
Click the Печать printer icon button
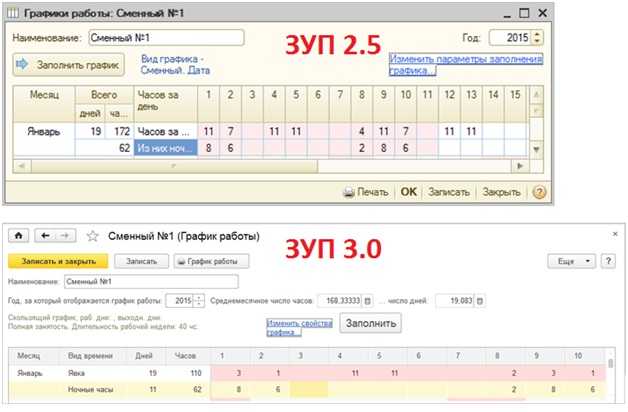coord(366,192)
